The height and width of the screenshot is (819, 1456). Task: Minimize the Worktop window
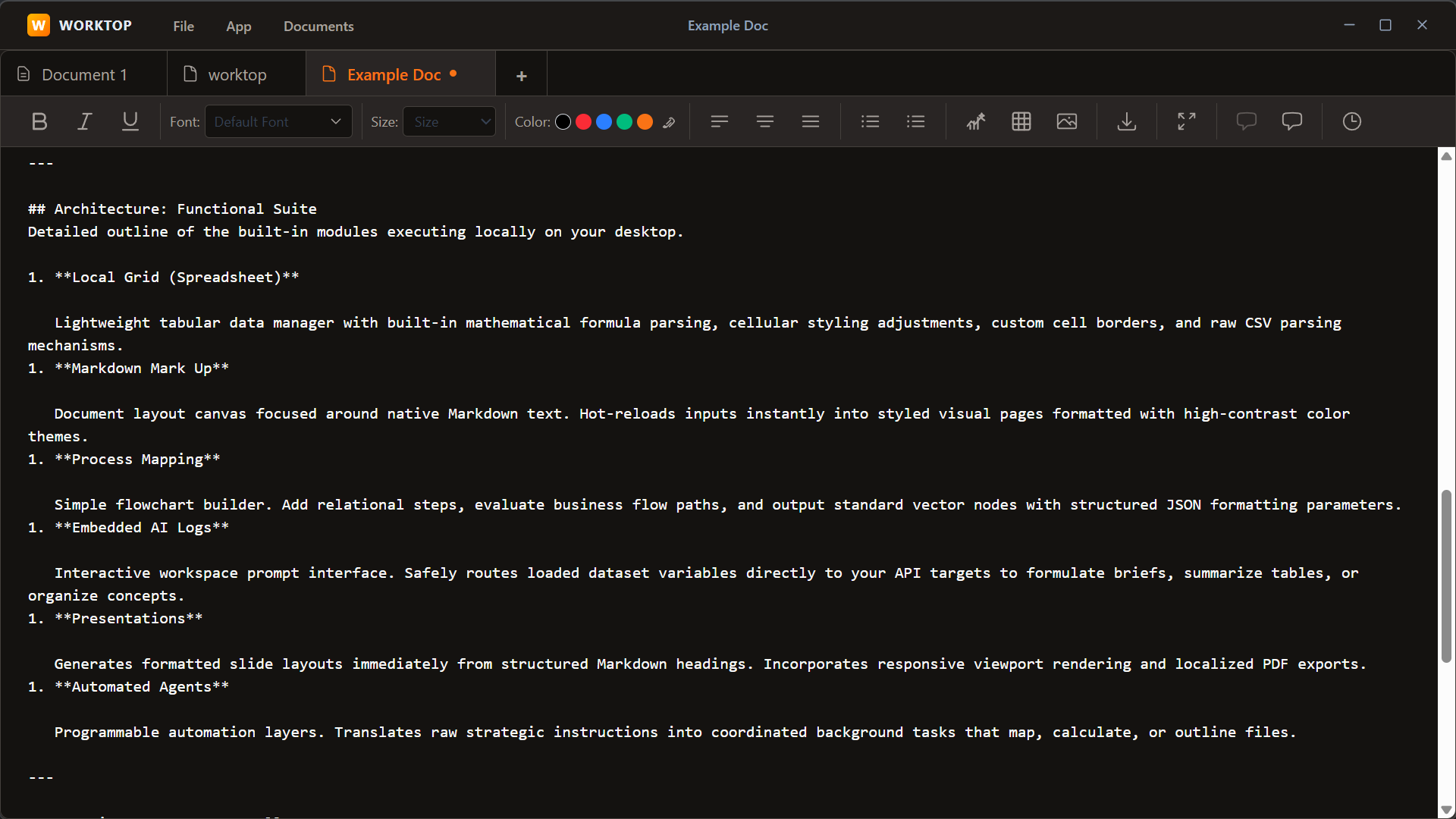click(x=1349, y=25)
